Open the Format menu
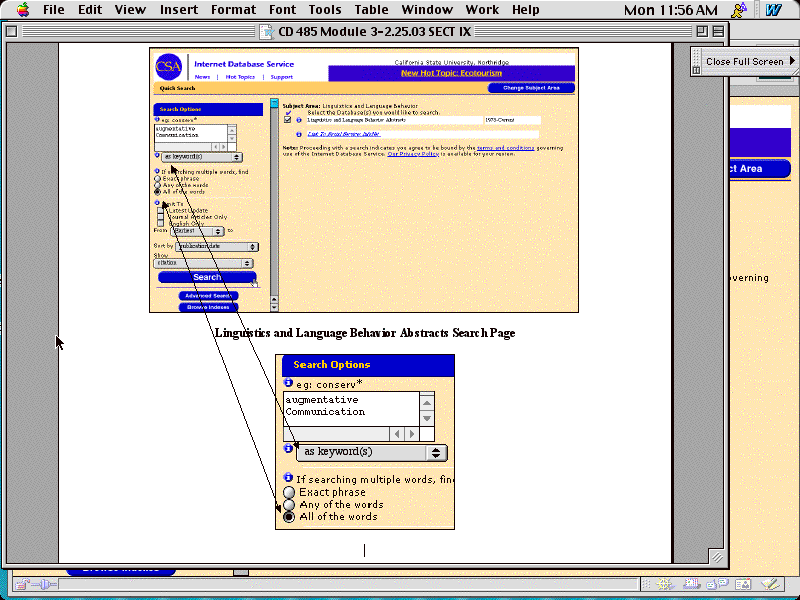The height and width of the screenshot is (600, 800). (233, 10)
